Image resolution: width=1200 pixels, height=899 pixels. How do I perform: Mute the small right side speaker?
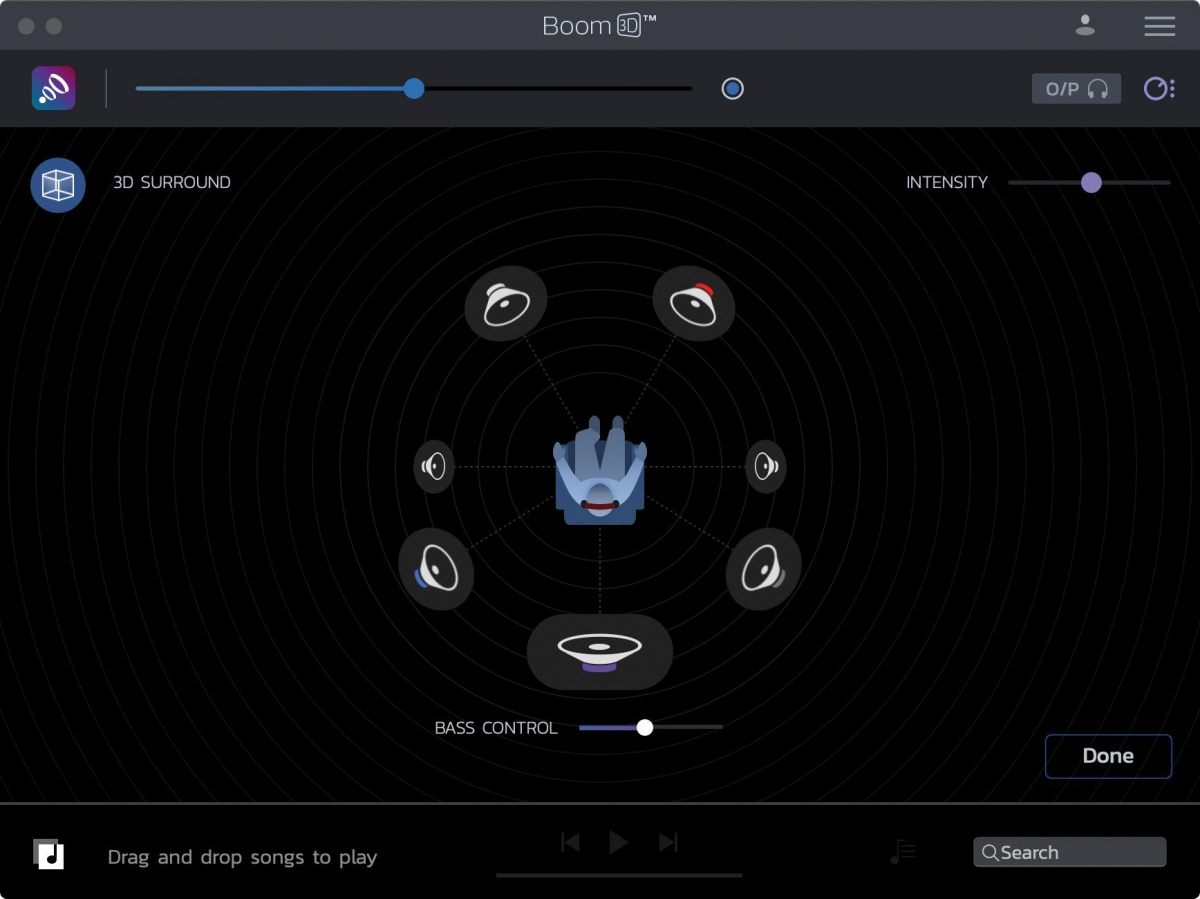tap(766, 466)
